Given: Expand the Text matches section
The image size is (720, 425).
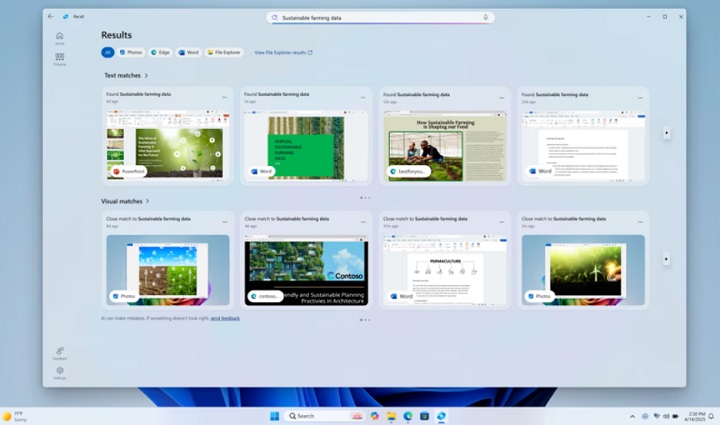Looking at the screenshot, I should (x=126, y=75).
